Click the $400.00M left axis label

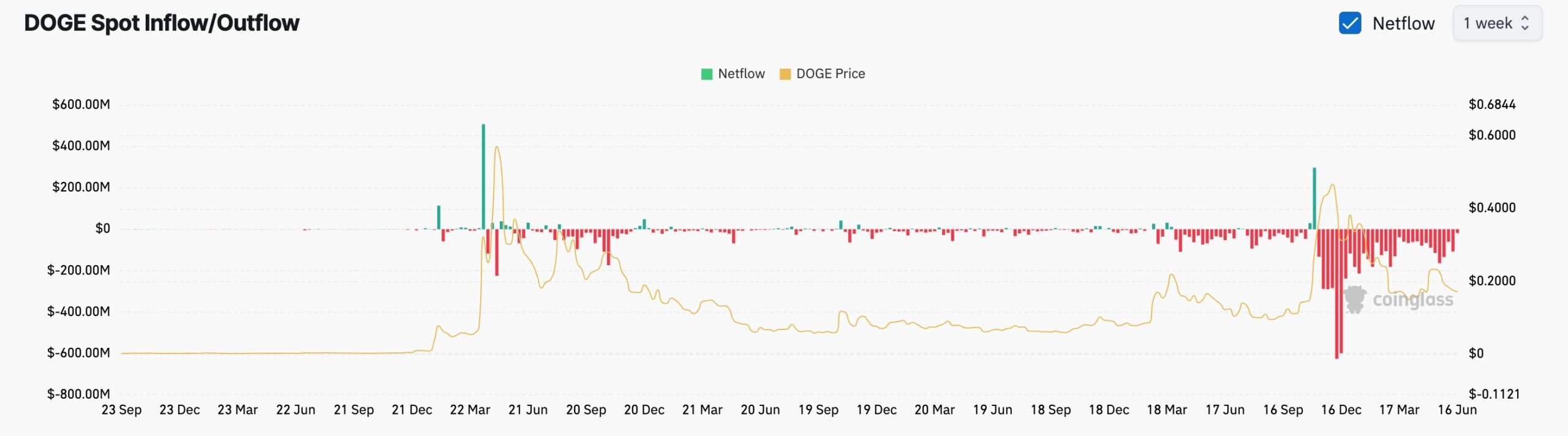tap(81, 145)
